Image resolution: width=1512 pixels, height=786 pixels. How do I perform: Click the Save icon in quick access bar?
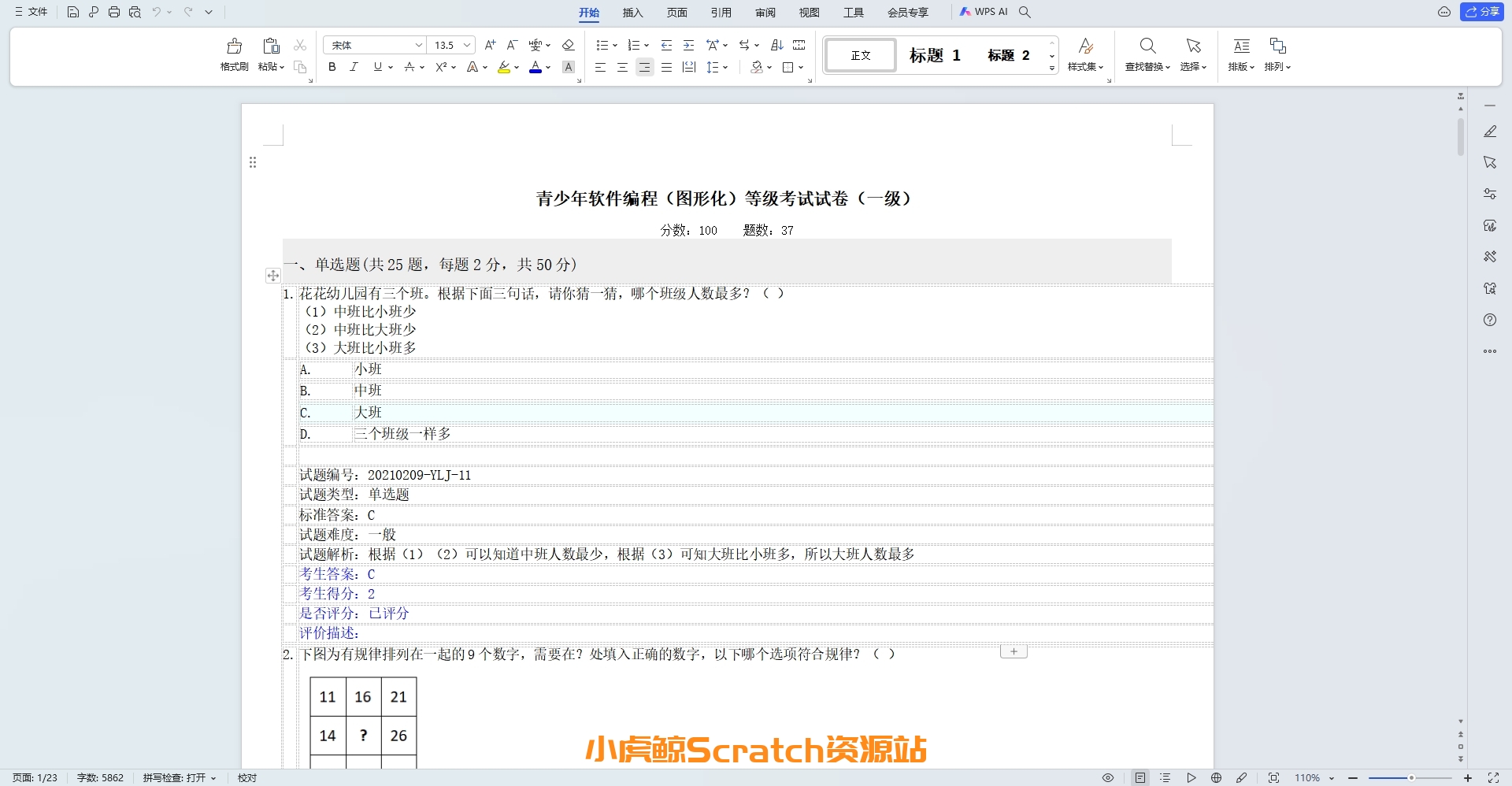pyautogui.click(x=73, y=12)
